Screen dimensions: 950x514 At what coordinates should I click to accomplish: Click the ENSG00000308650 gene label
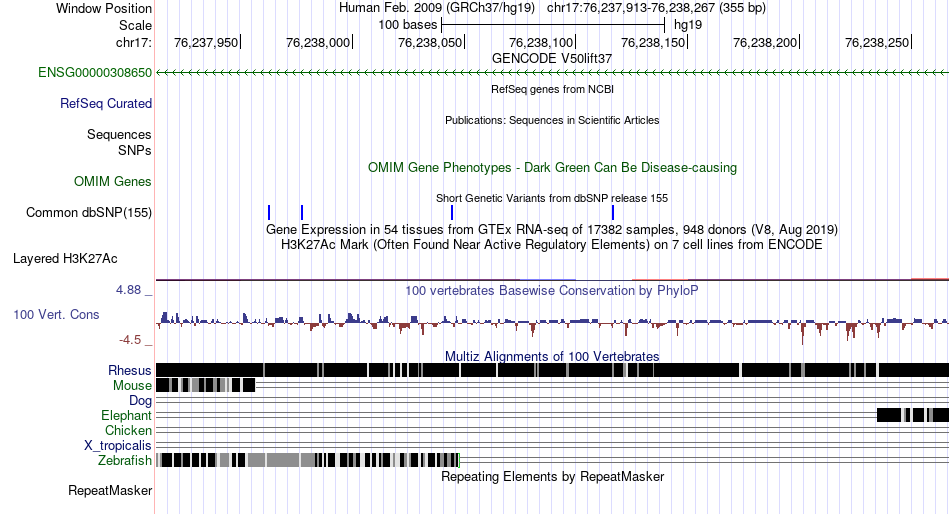[95, 73]
